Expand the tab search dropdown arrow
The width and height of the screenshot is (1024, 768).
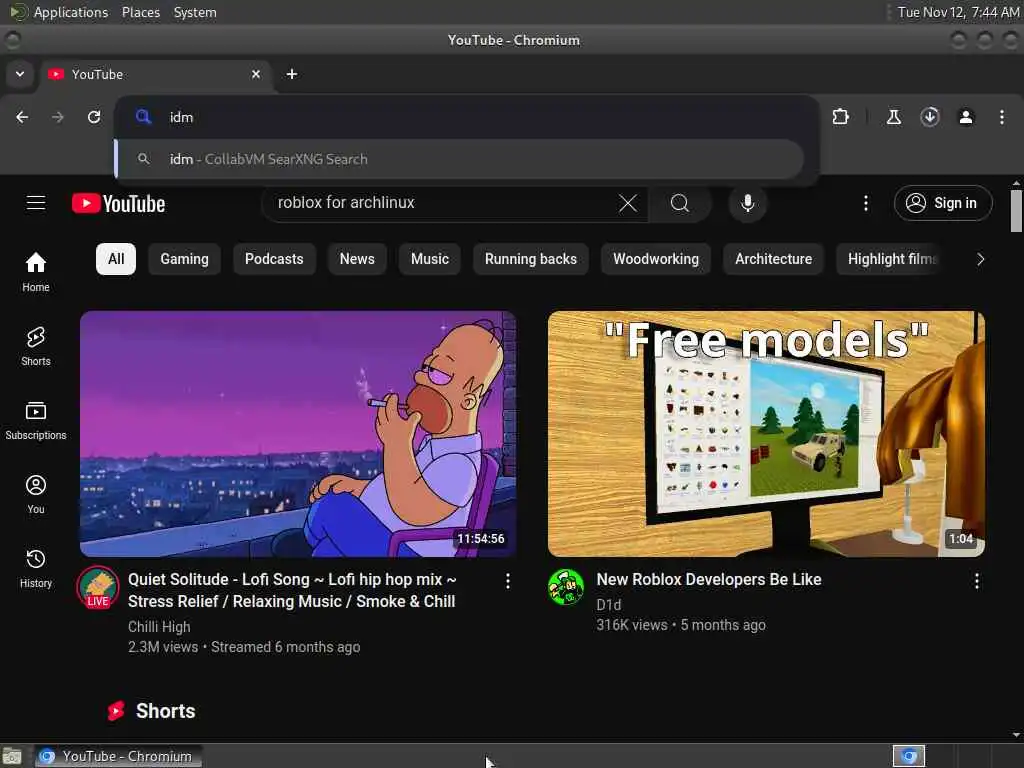20,74
